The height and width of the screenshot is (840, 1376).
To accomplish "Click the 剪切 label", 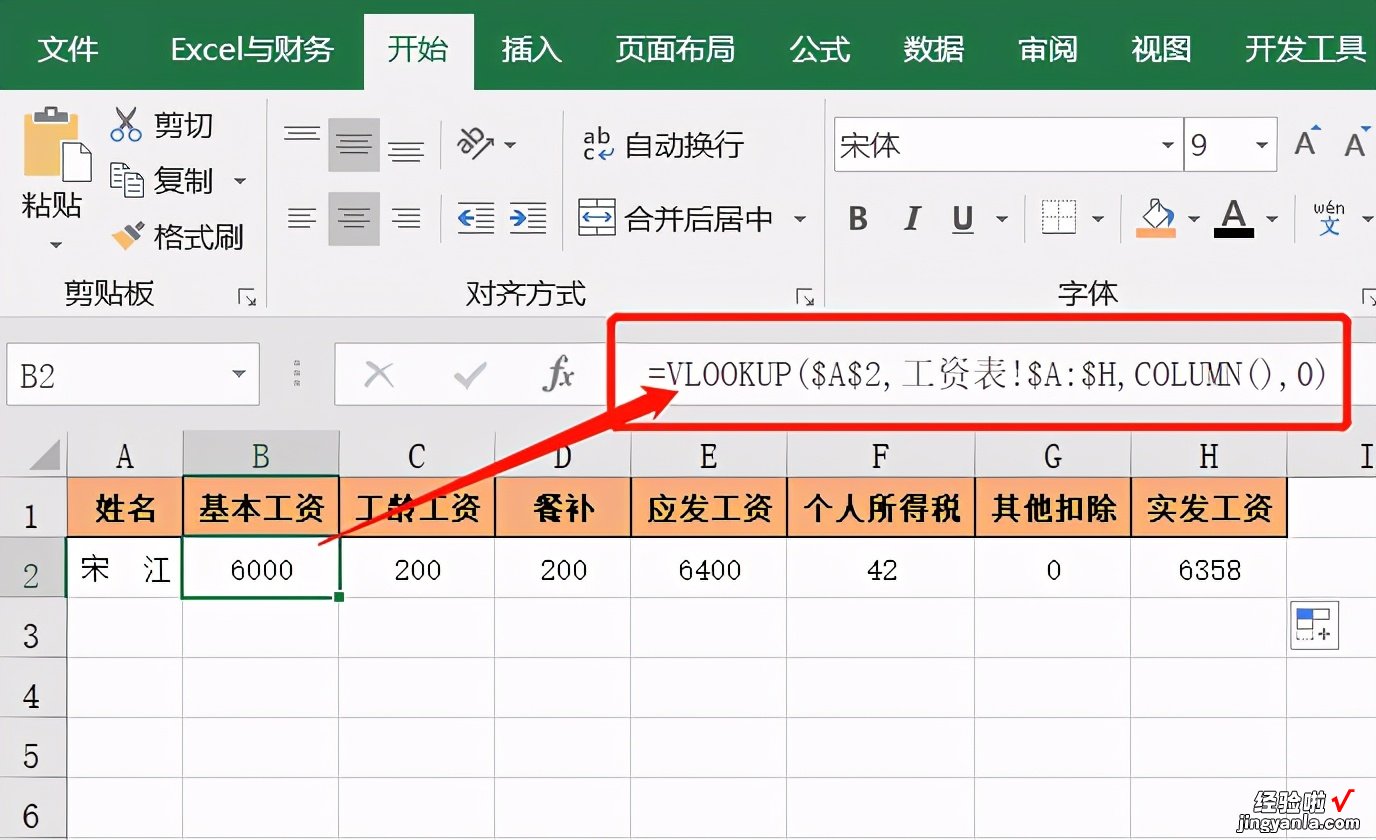I will (x=183, y=125).
